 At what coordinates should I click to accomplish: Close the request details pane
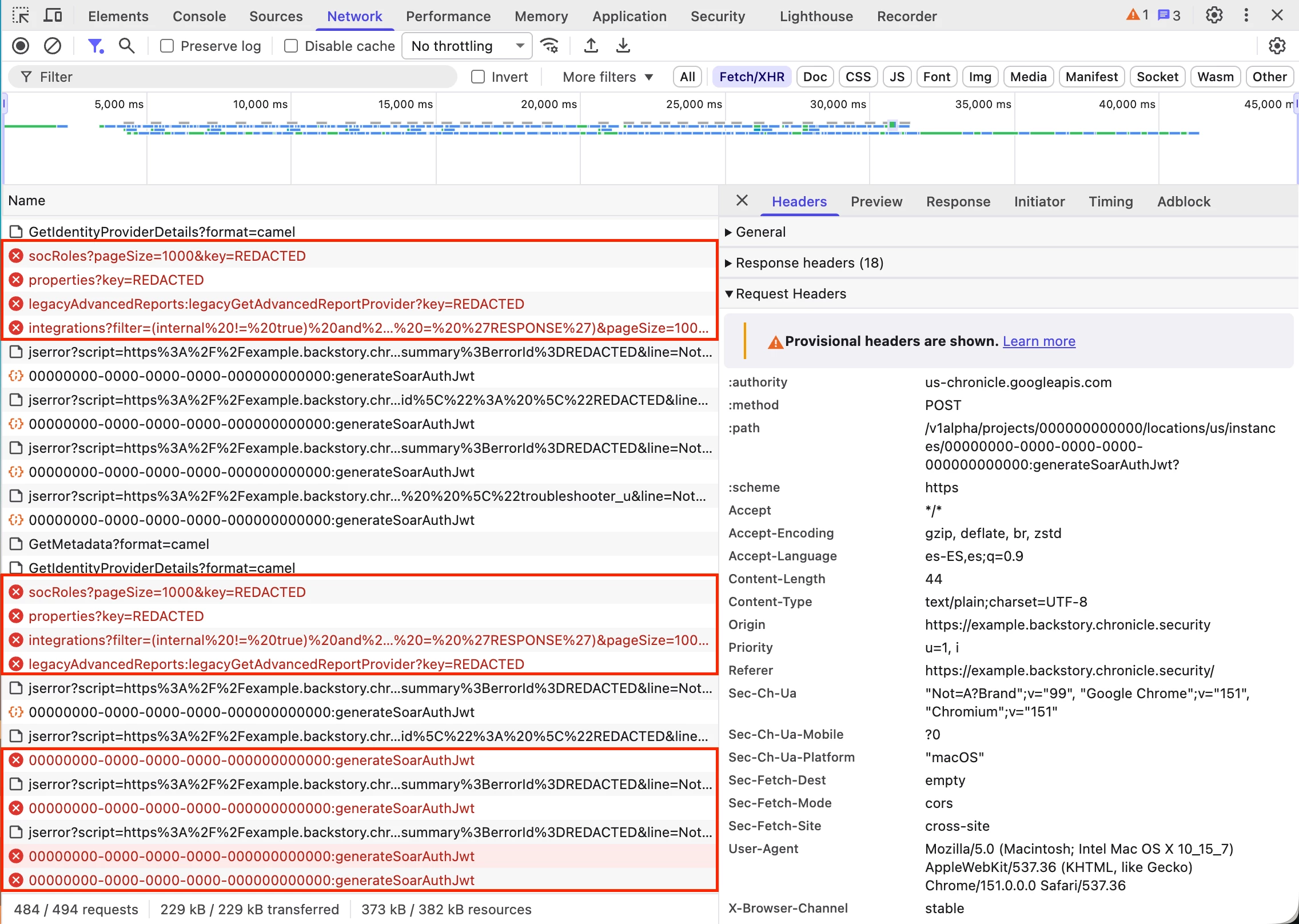click(x=742, y=201)
